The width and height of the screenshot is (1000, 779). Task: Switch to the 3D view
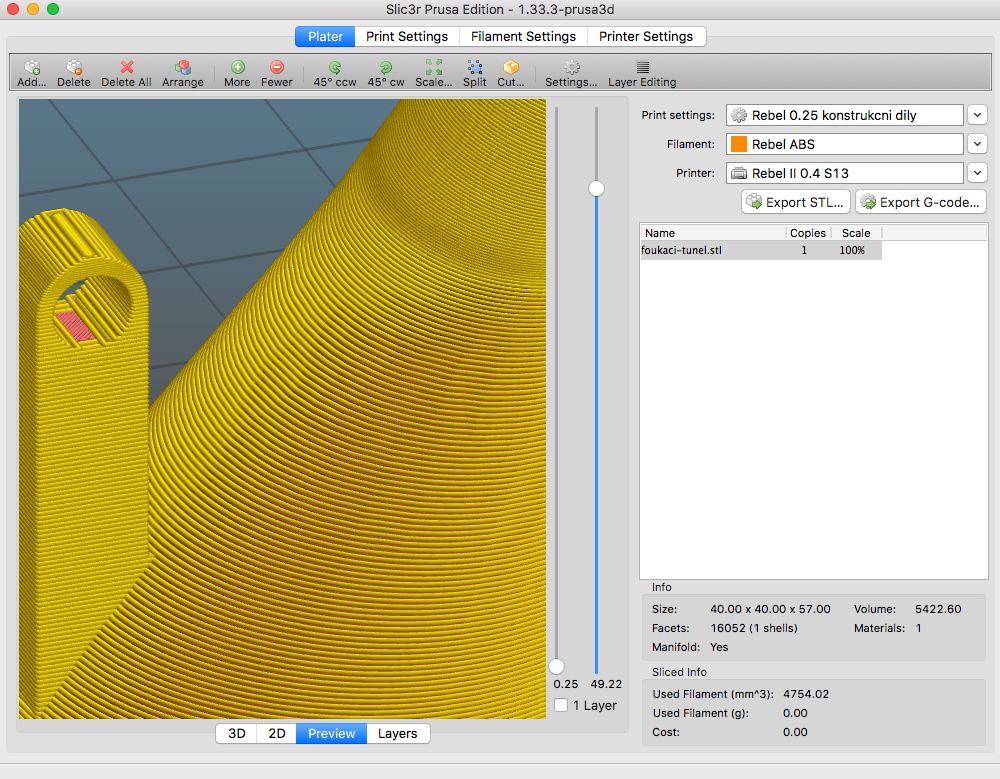click(x=237, y=733)
